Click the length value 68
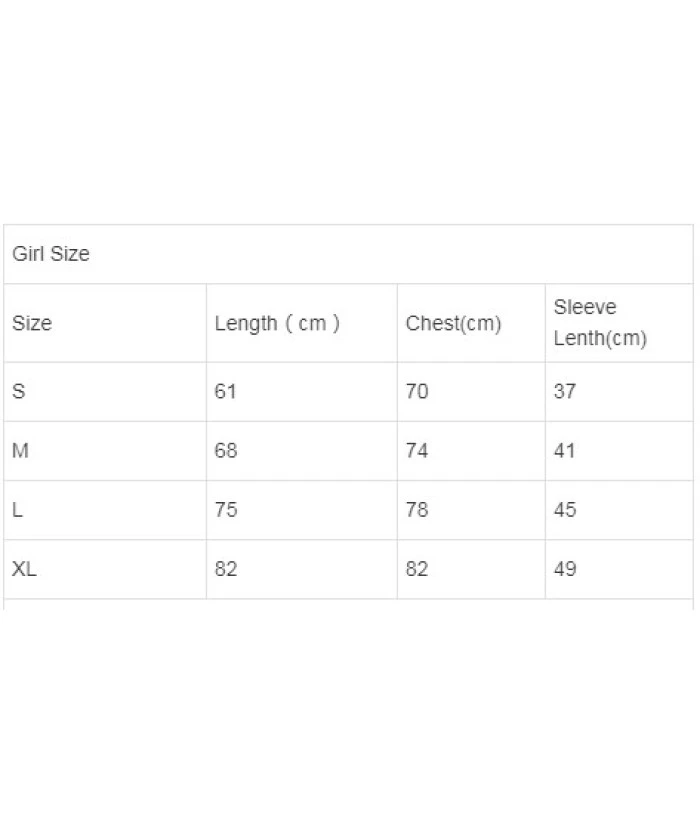Screen dimensions: 700x823 tap(226, 451)
